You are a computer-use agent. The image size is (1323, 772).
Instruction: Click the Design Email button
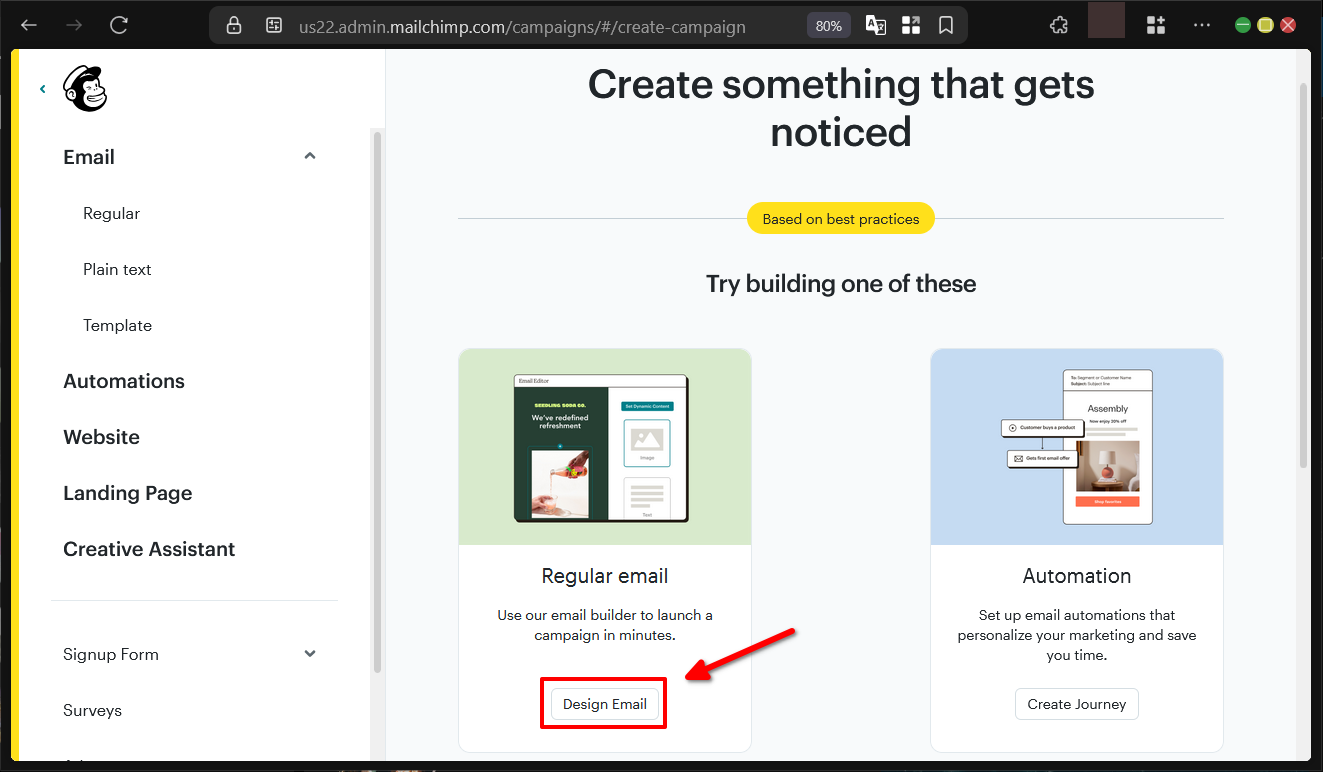click(x=603, y=703)
